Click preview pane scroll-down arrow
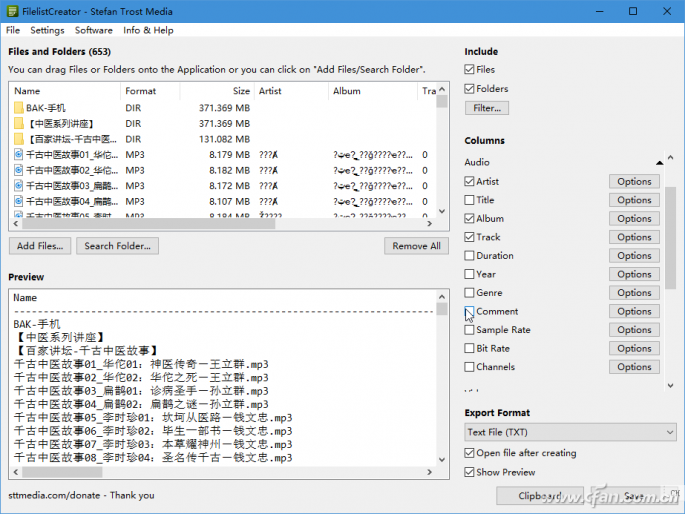 pos(442,459)
